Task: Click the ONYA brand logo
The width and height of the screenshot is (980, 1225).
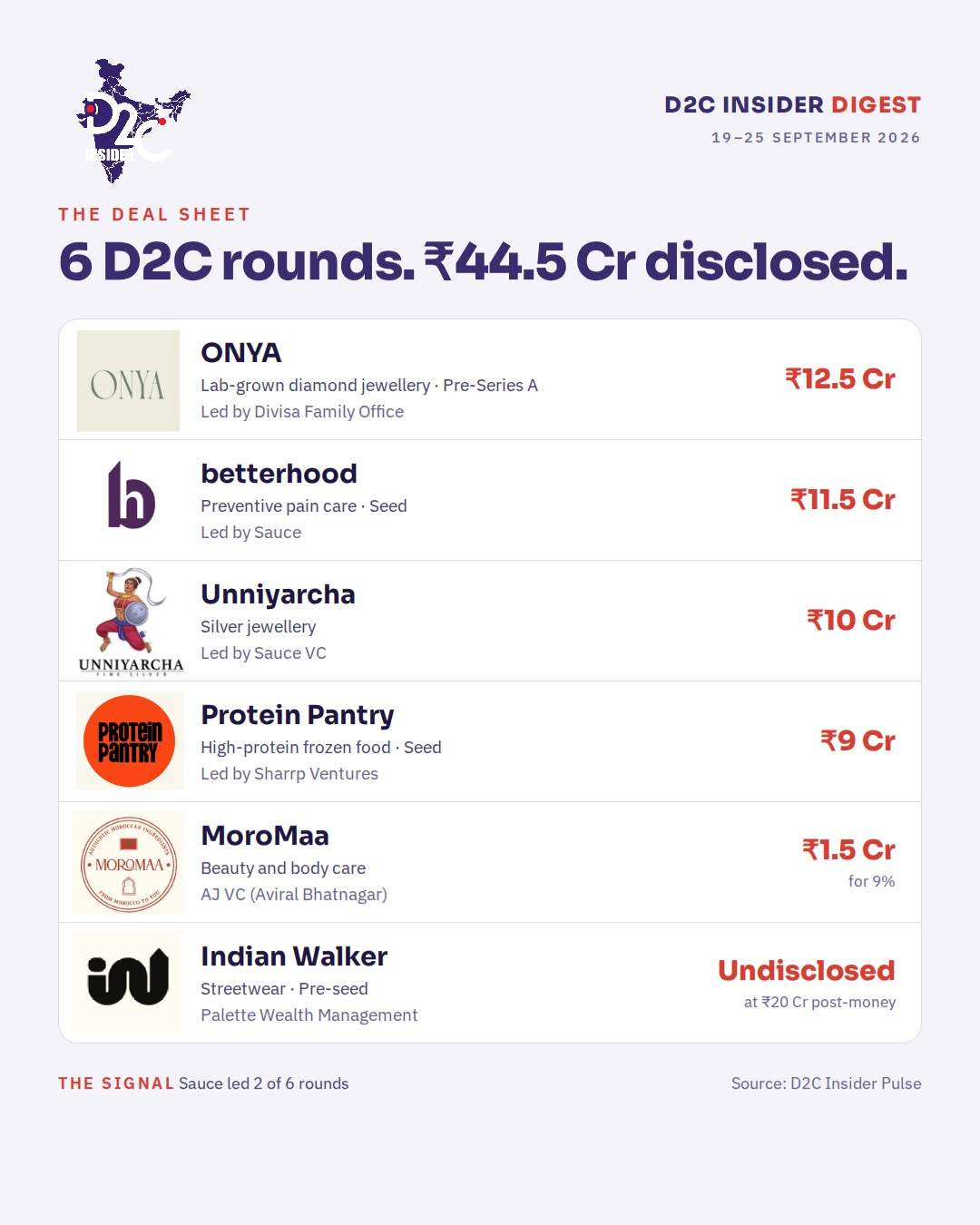Action: point(128,381)
